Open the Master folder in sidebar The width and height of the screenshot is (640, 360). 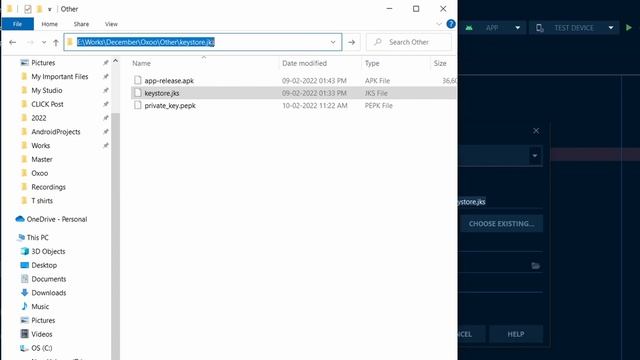pyautogui.click(x=42, y=160)
